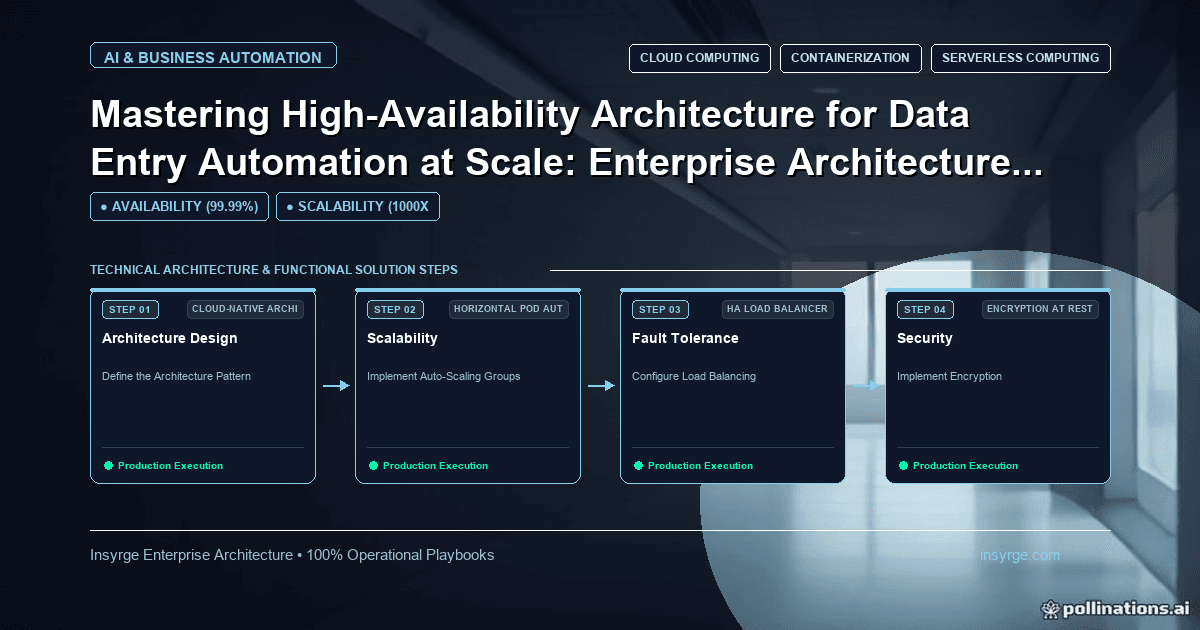Click Production Execution in the Architecture Design card
The height and width of the screenshot is (630, 1200).
(x=170, y=466)
